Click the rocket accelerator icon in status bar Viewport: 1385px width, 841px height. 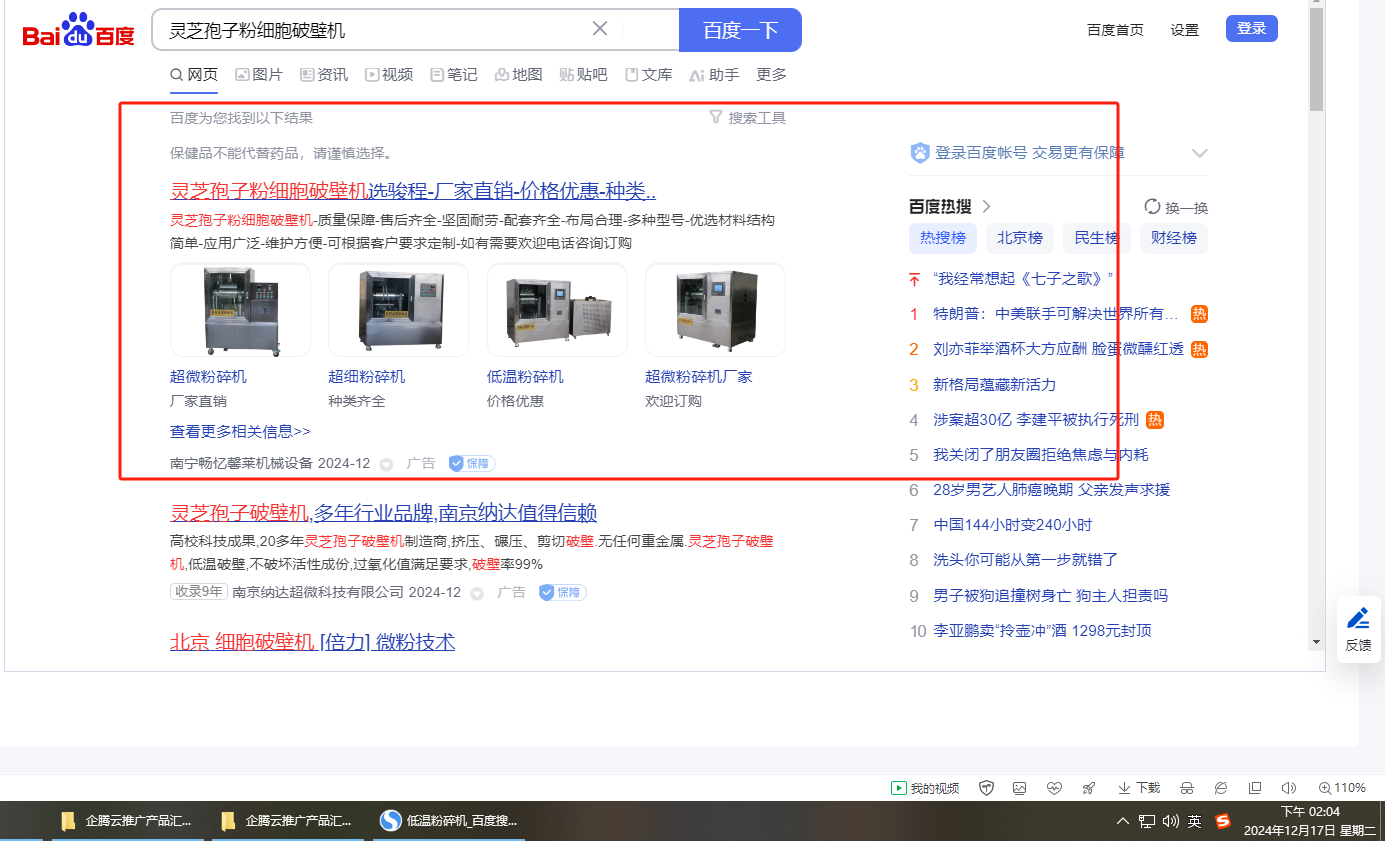click(x=1088, y=788)
